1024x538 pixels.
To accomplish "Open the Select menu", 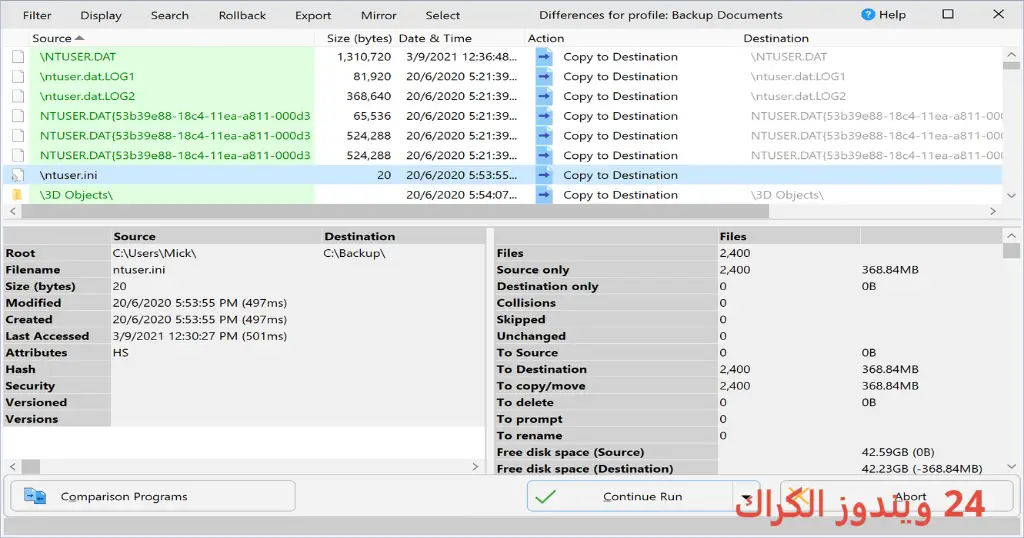I will [443, 15].
